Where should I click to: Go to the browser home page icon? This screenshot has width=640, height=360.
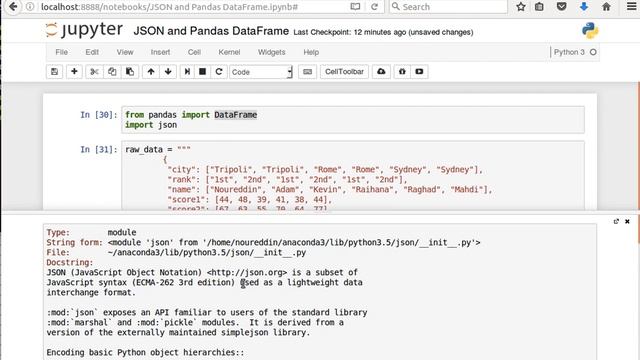(607, 7)
